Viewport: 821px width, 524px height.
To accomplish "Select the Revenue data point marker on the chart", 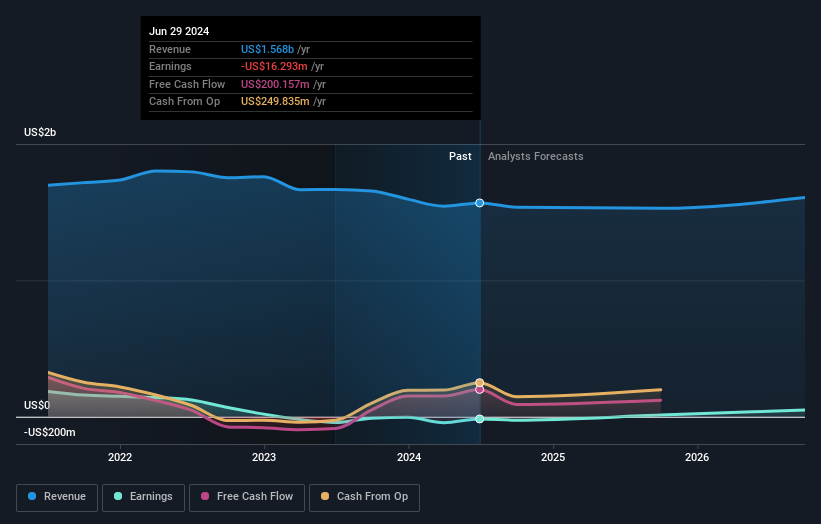I will coord(480,203).
